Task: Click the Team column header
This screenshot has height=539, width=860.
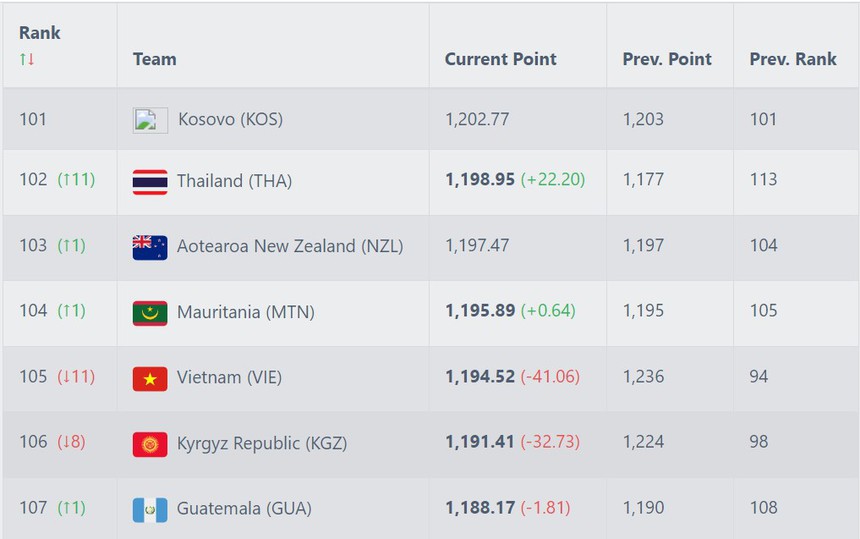Action: (155, 59)
